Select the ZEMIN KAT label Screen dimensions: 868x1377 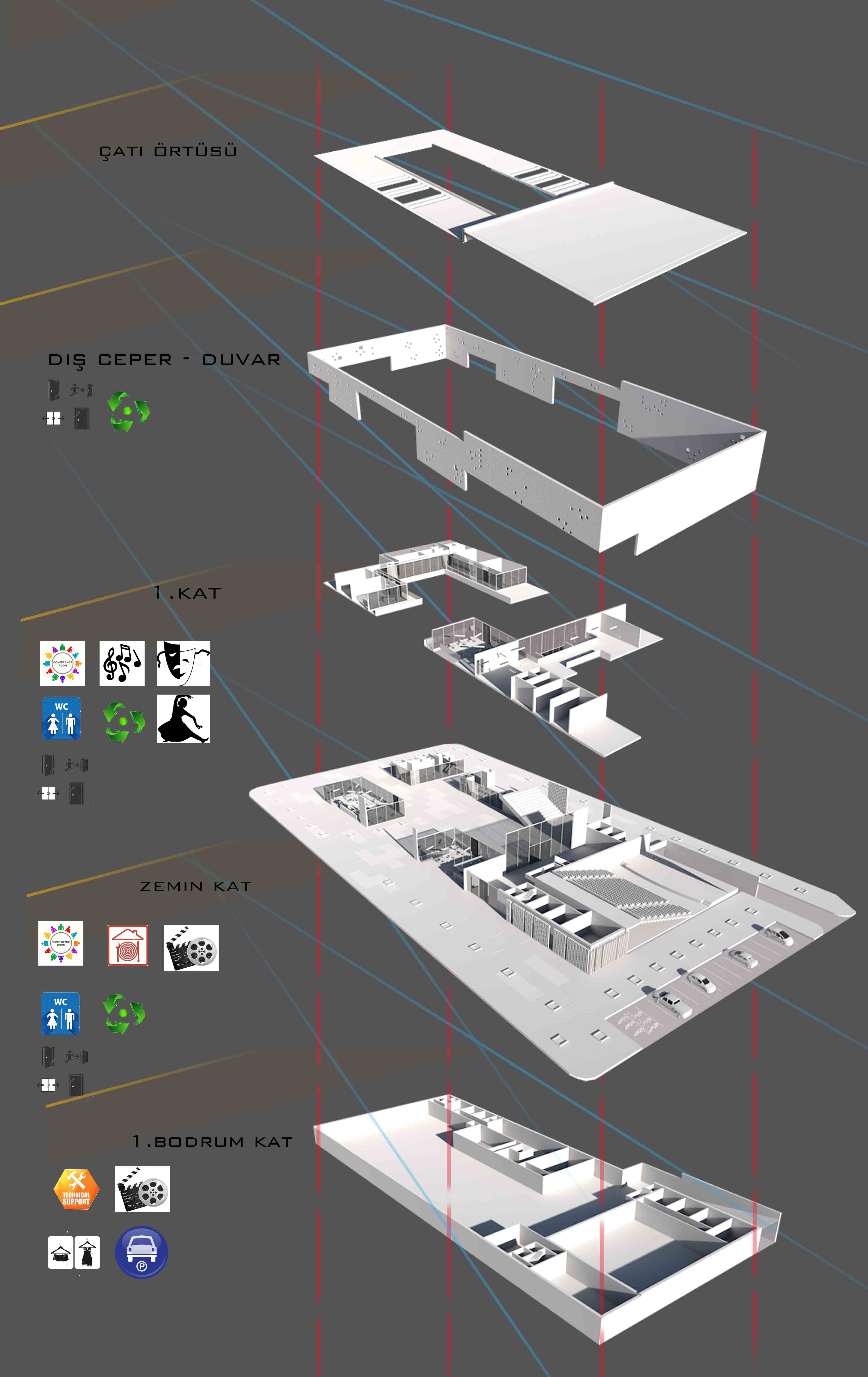click(x=195, y=886)
